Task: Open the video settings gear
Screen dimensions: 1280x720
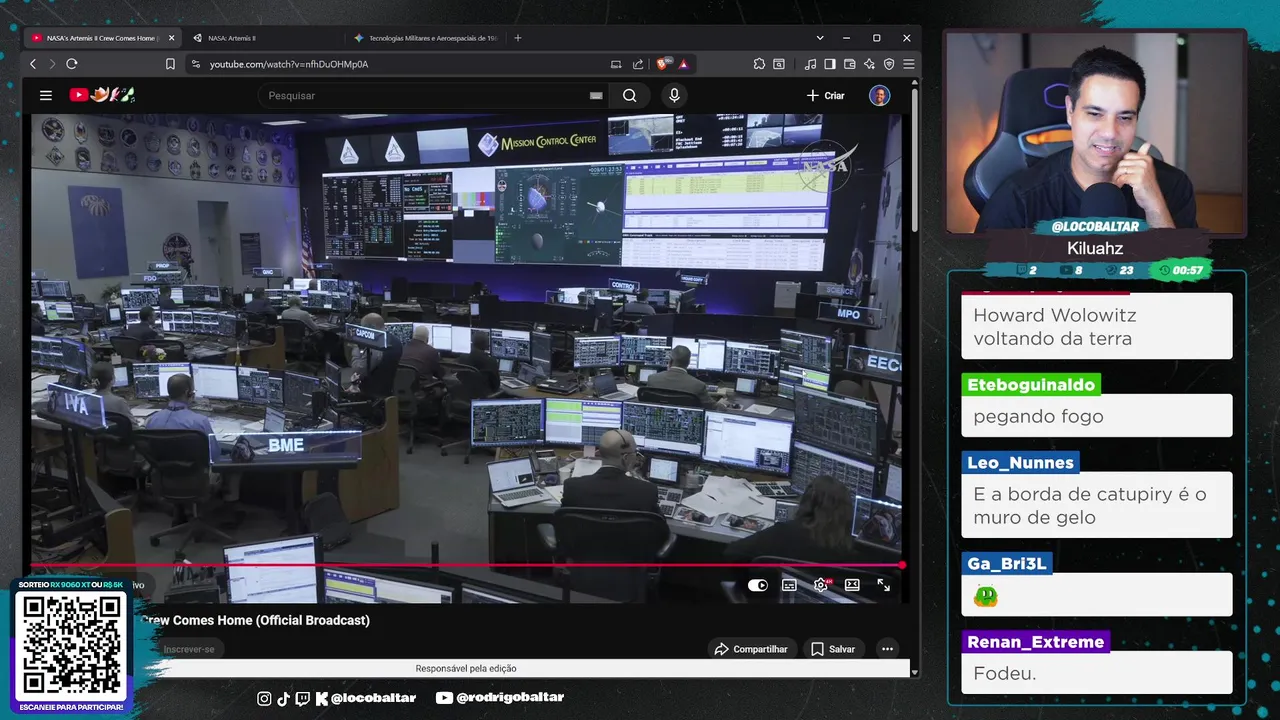Action: click(x=821, y=585)
